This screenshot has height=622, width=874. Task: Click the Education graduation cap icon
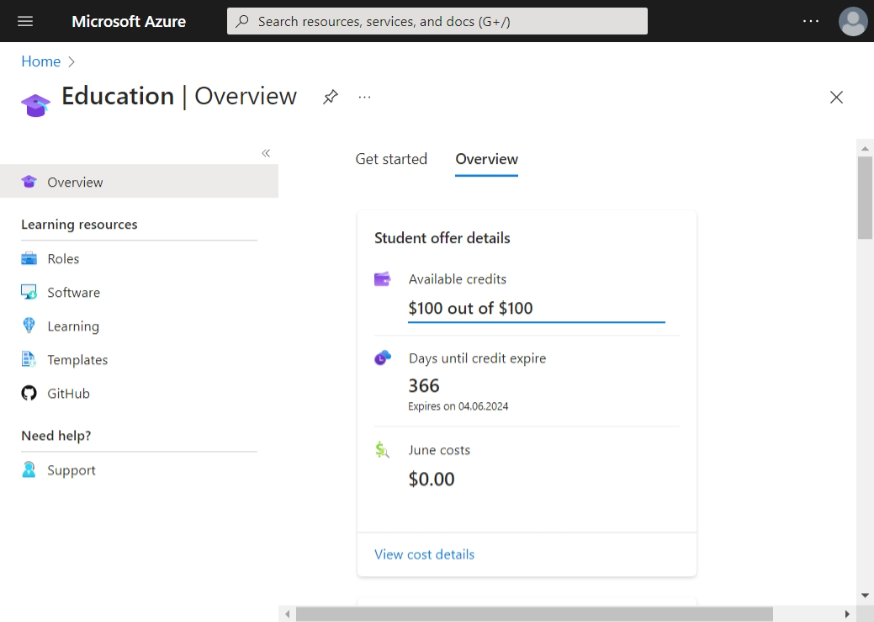pyautogui.click(x=36, y=105)
